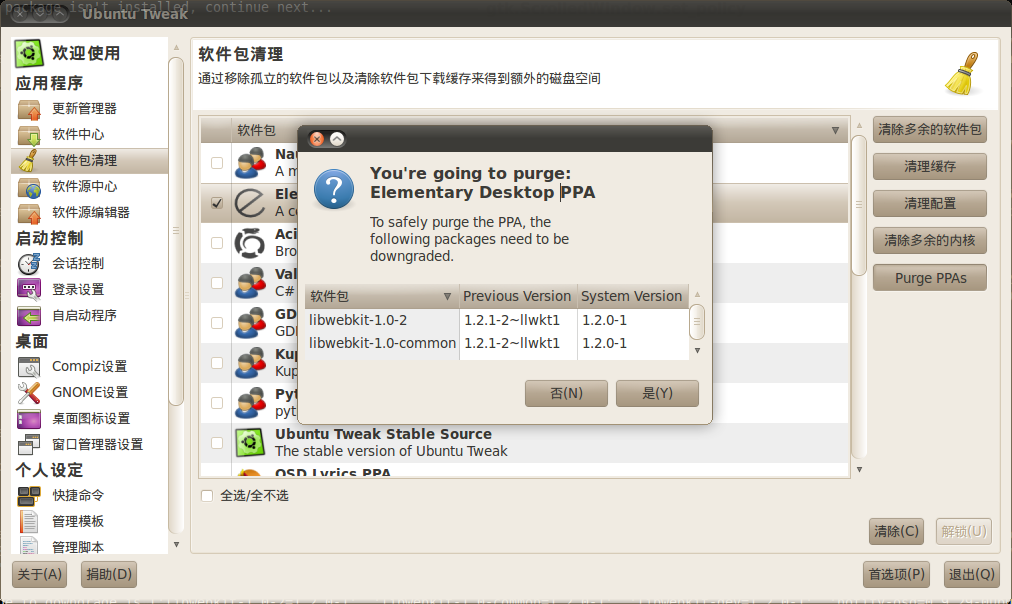The image size is (1012, 604).
Task: Click main package list scroll down arrow
Action: [x=859, y=469]
